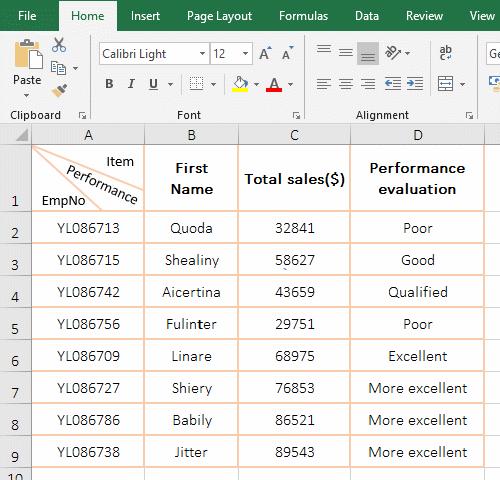
Task: Click the Paste button
Action: [27, 68]
